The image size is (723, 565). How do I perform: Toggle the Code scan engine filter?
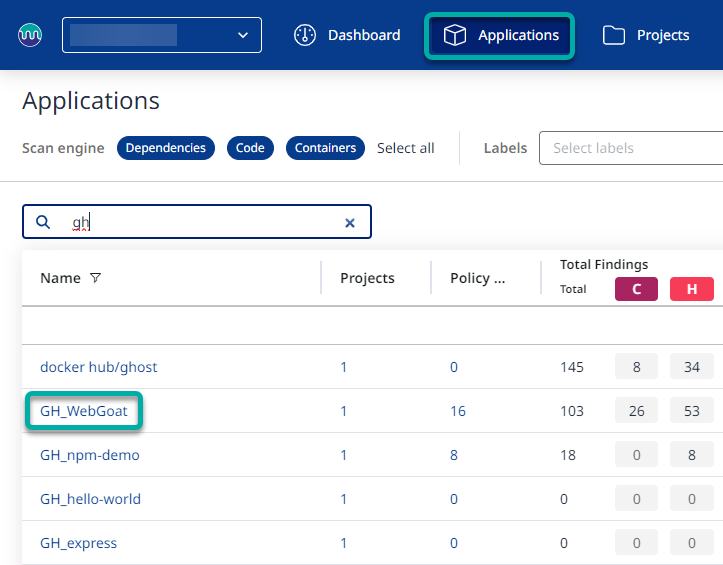250,148
